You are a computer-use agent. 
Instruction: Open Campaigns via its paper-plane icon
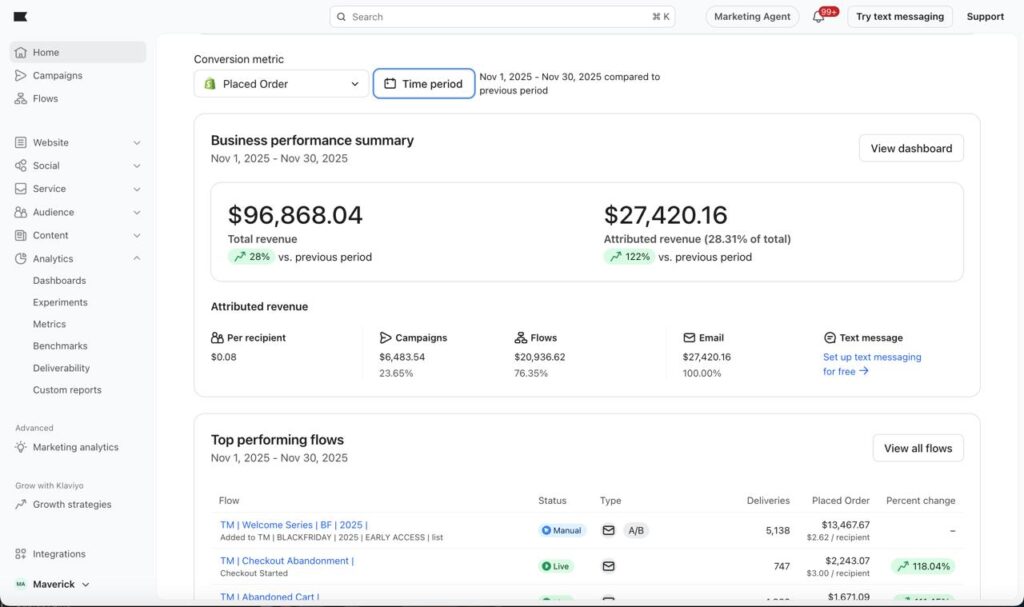pyautogui.click(x=21, y=76)
